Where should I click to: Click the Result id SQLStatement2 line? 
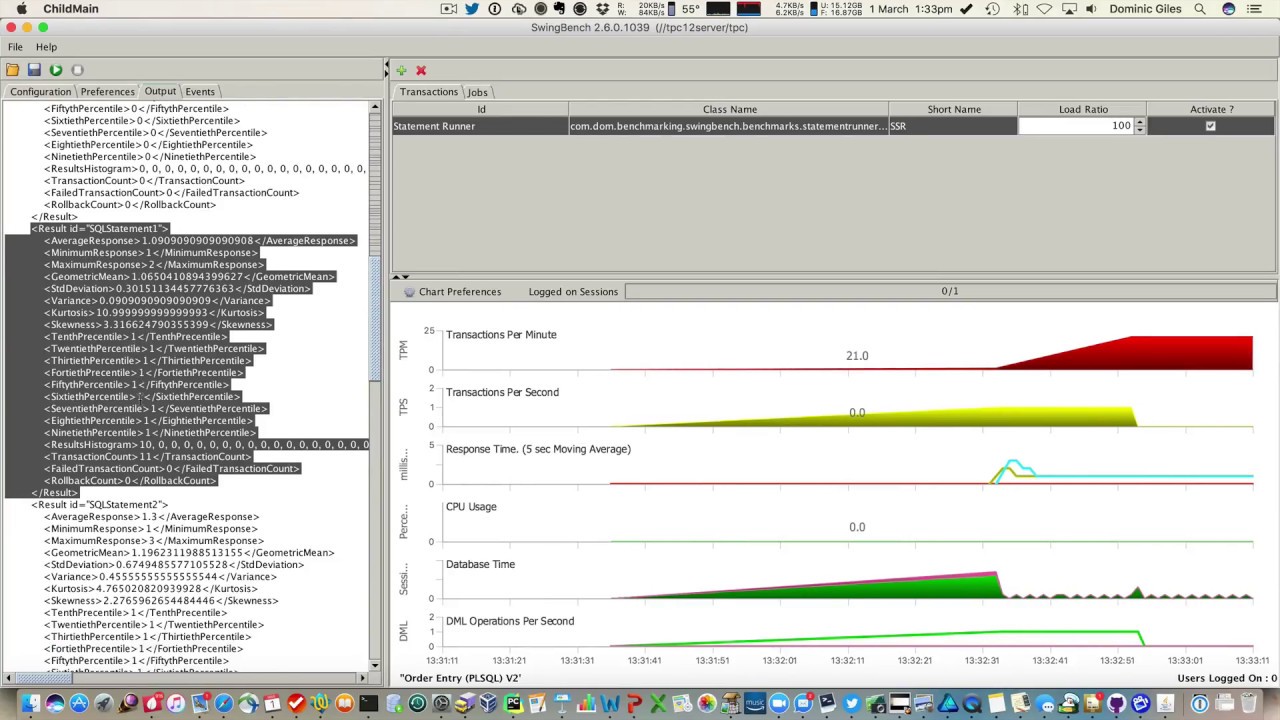point(99,505)
